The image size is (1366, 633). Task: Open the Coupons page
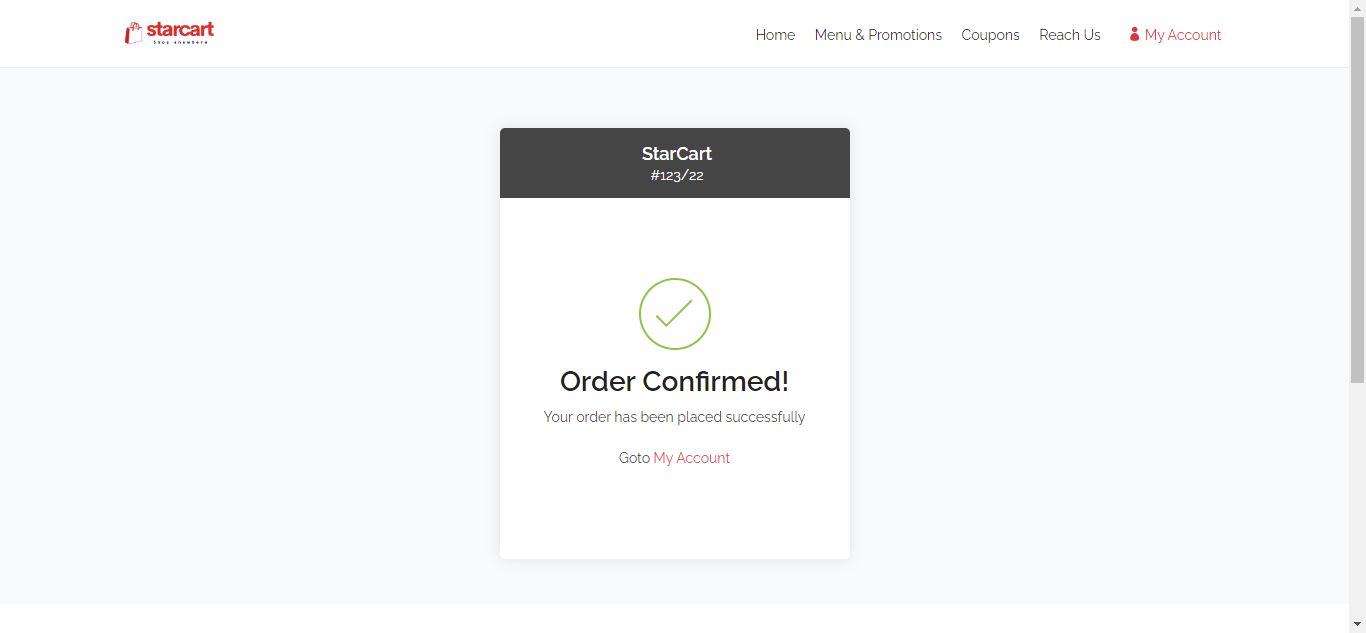990,35
